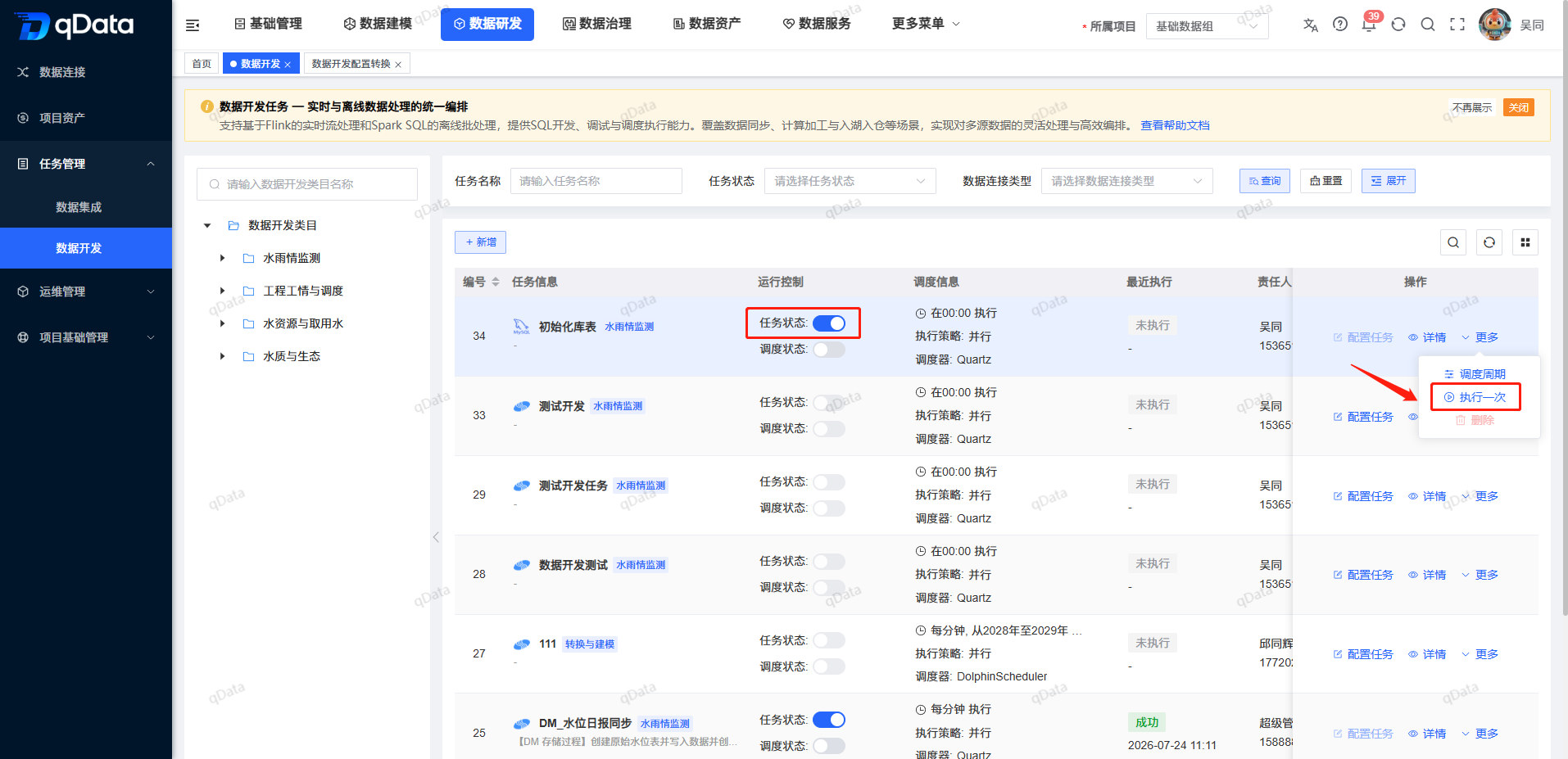Click the folder icon of 水雨情监测
Image resolution: width=1568 pixels, height=759 pixels.
[248, 258]
